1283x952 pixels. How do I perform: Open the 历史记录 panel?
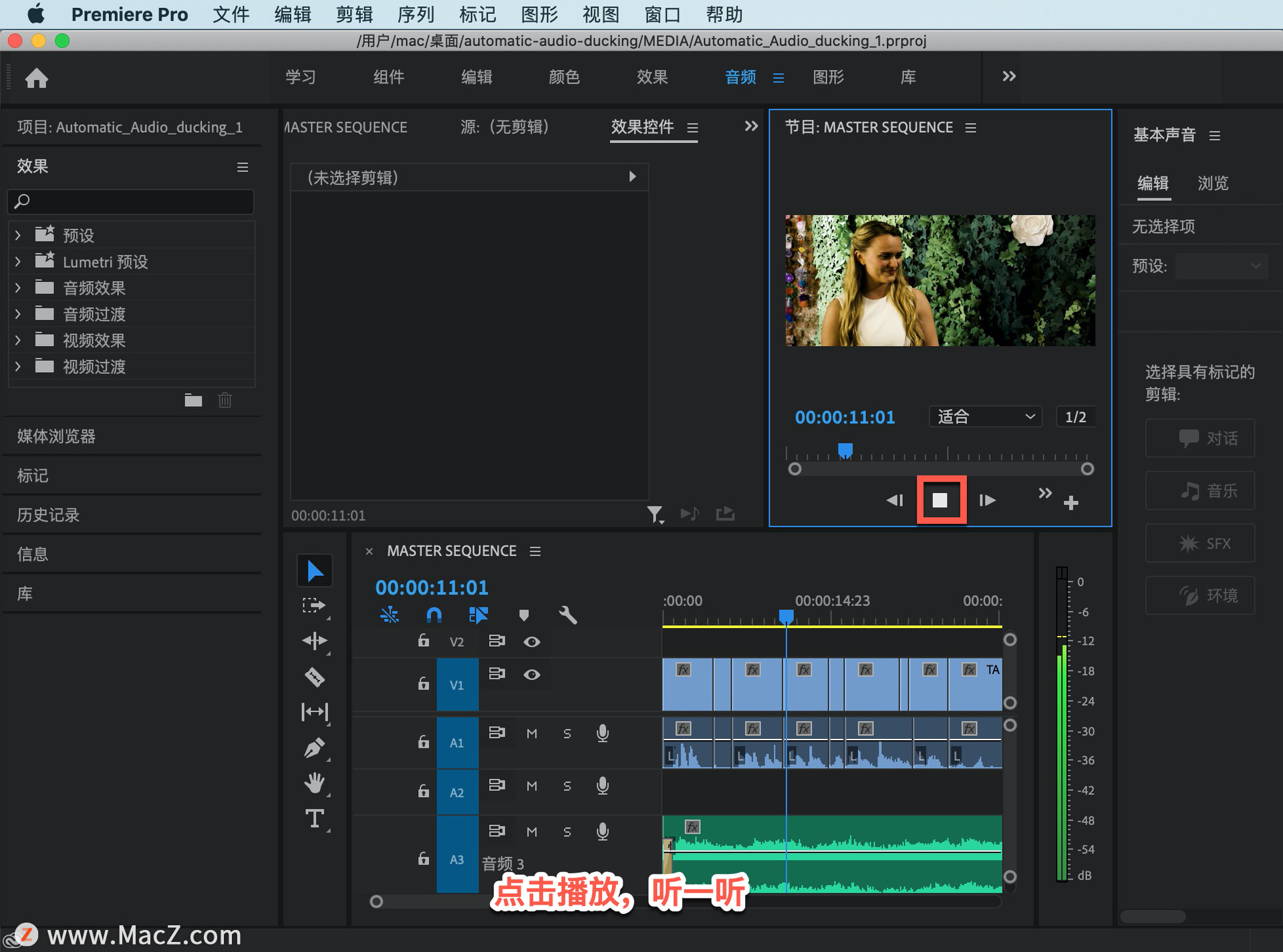[x=48, y=515]
